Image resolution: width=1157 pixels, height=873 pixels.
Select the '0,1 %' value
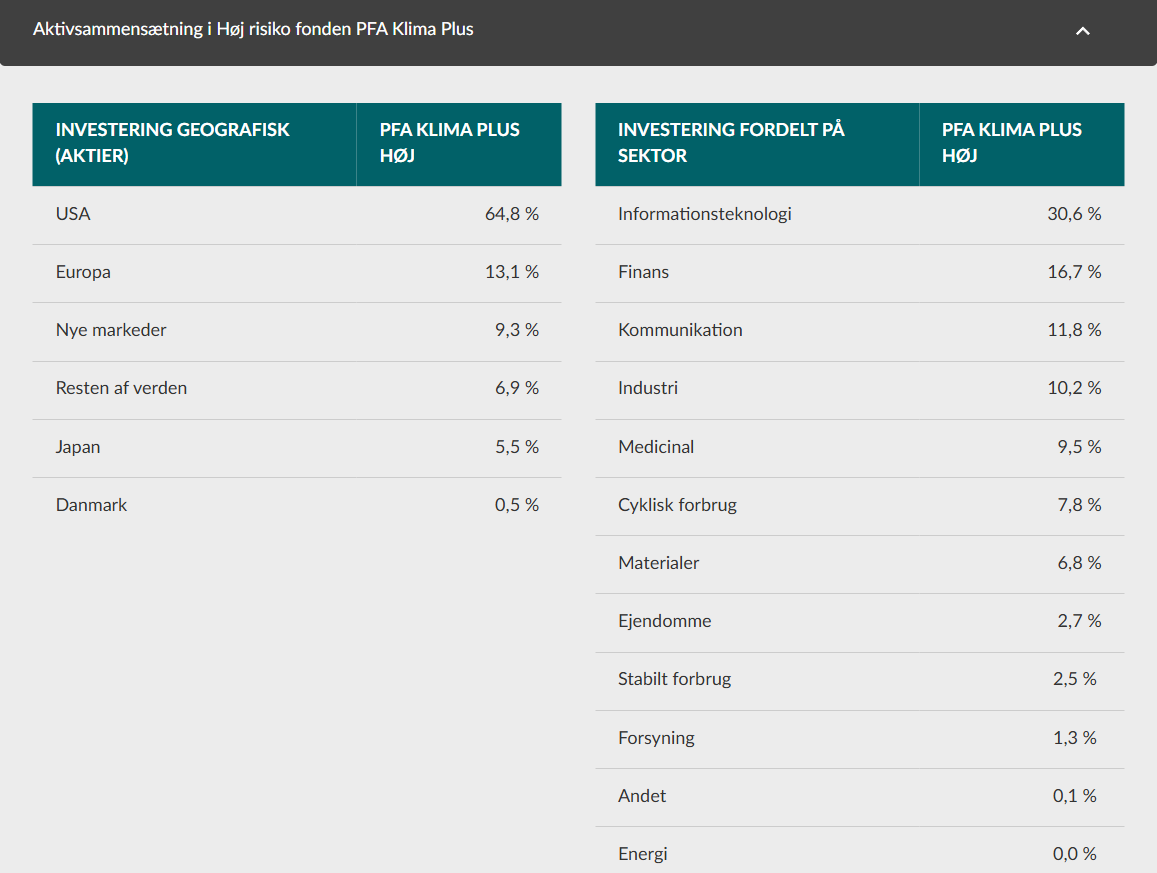coord(1074,796)
